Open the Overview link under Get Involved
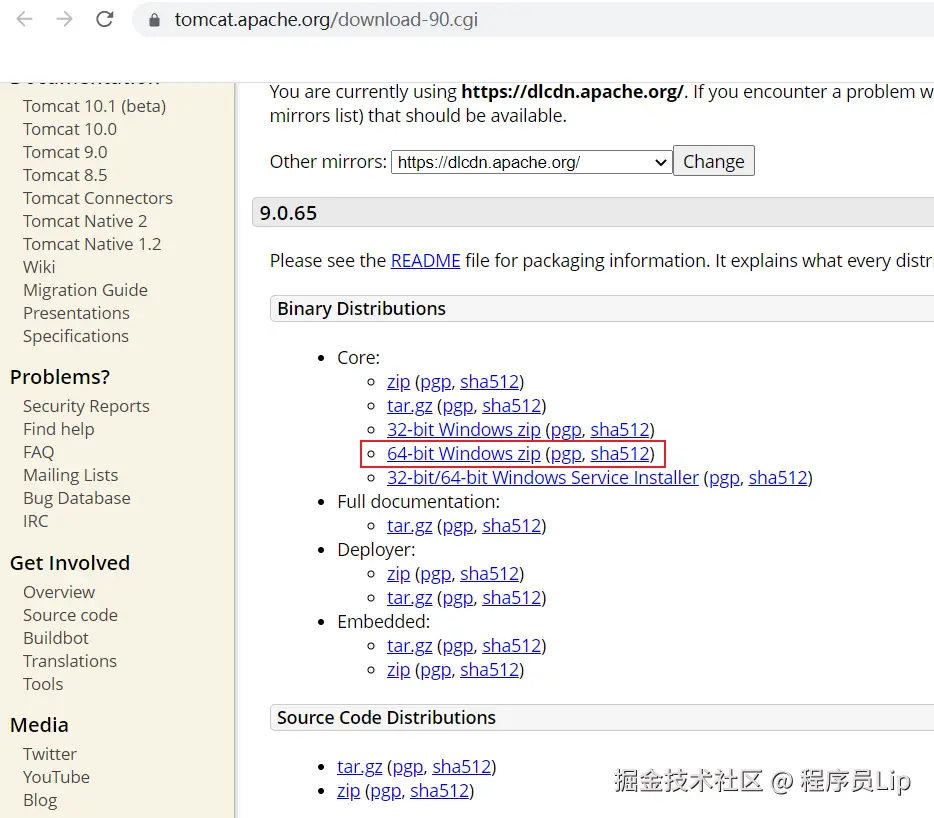Viewport: 934px width, 818px height. click(59, 592)
